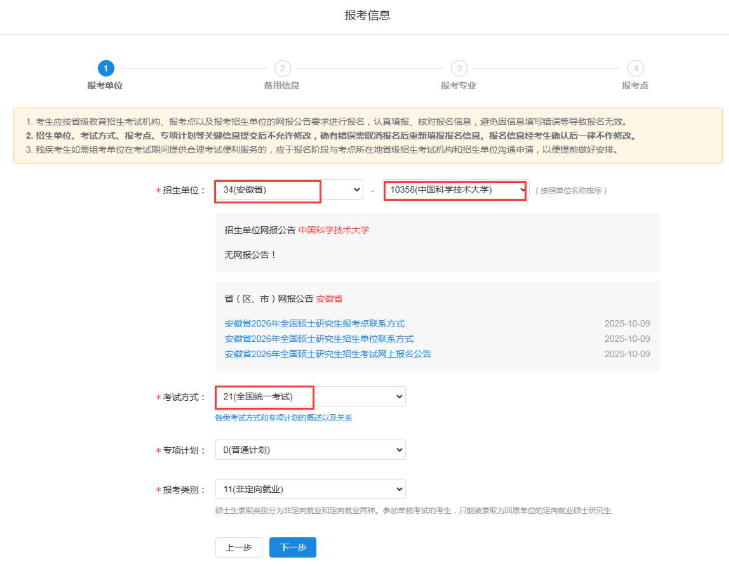729x566 pixels.
Task: Click the step 4 circle icon
Action: click(634, 68)
